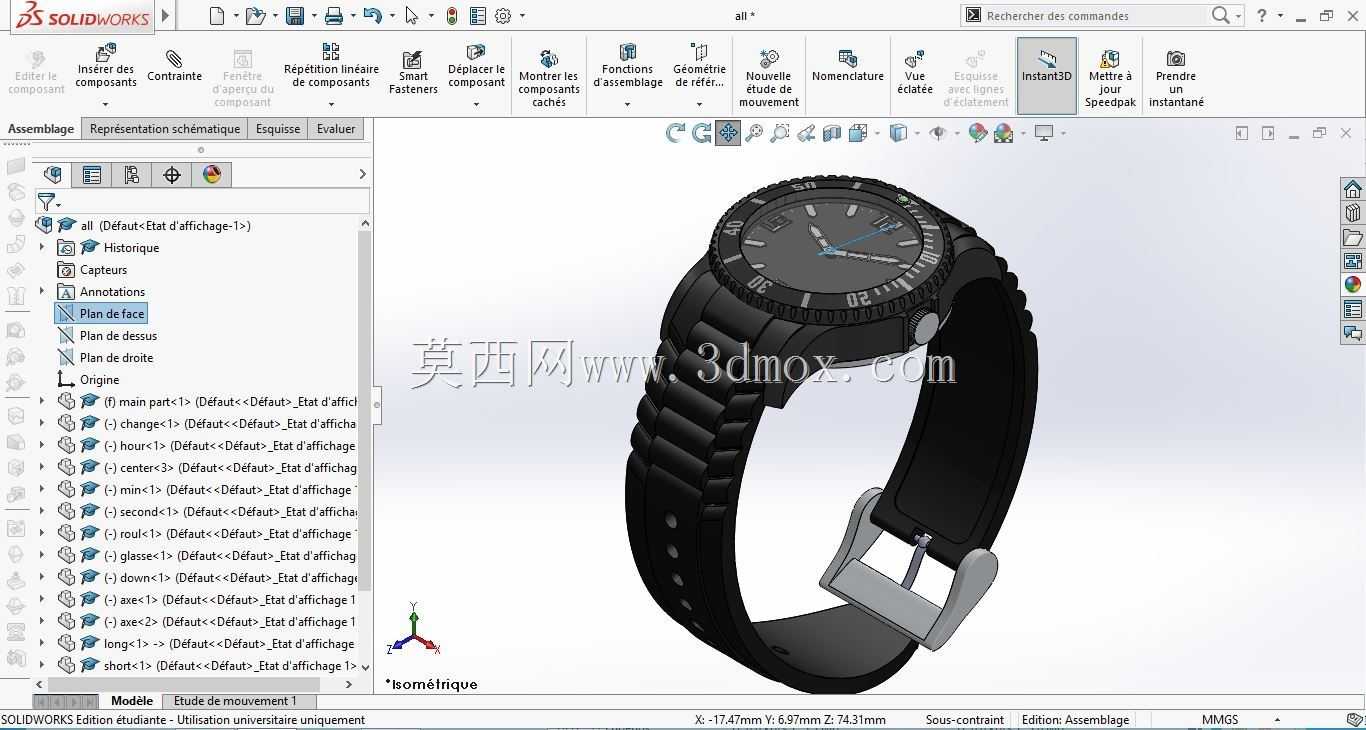
Task: Click Mettre à jour Speedpak
Action: pos(1110,78)
